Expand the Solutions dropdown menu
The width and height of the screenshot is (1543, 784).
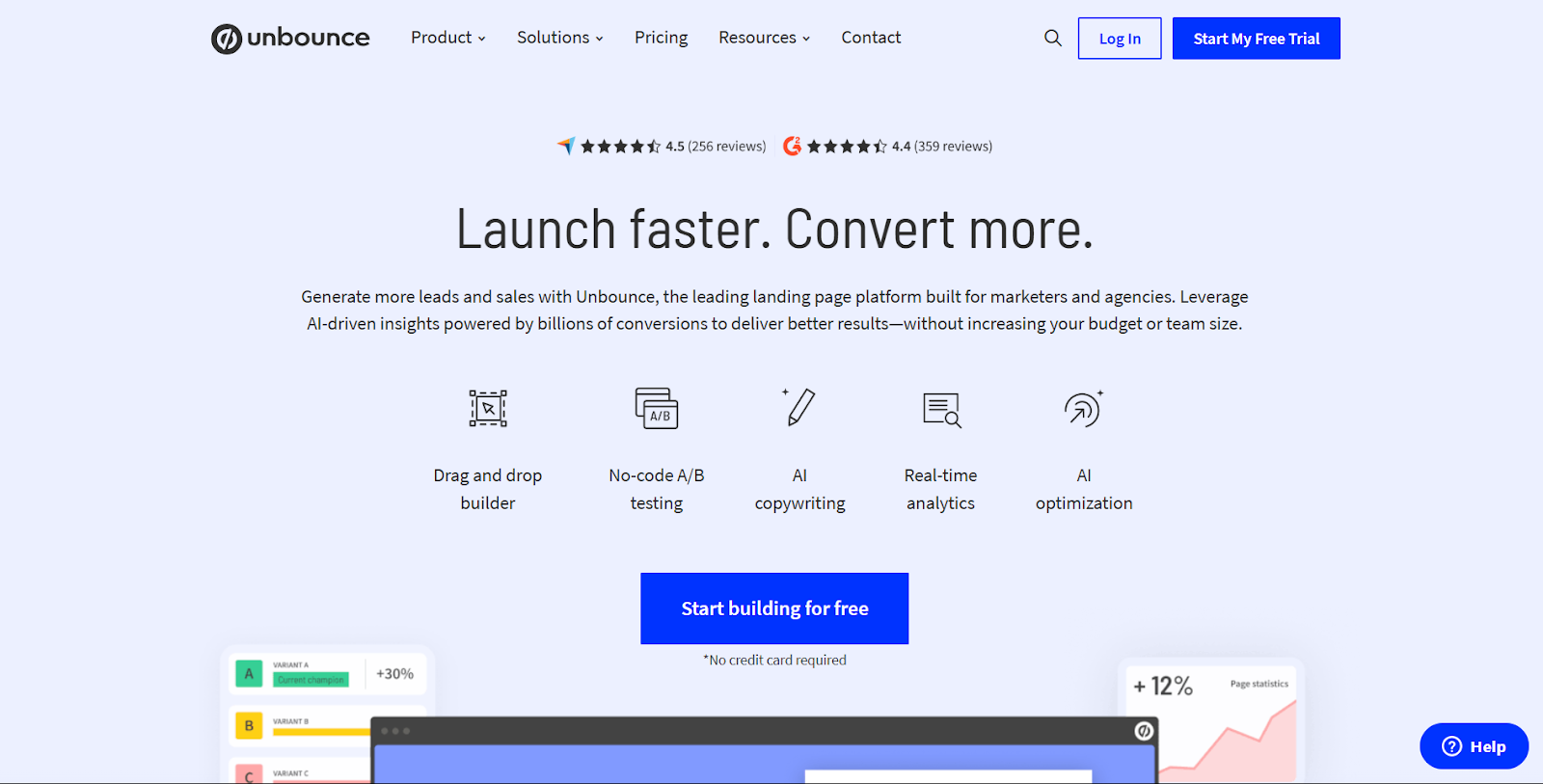(x=559, y=38)
